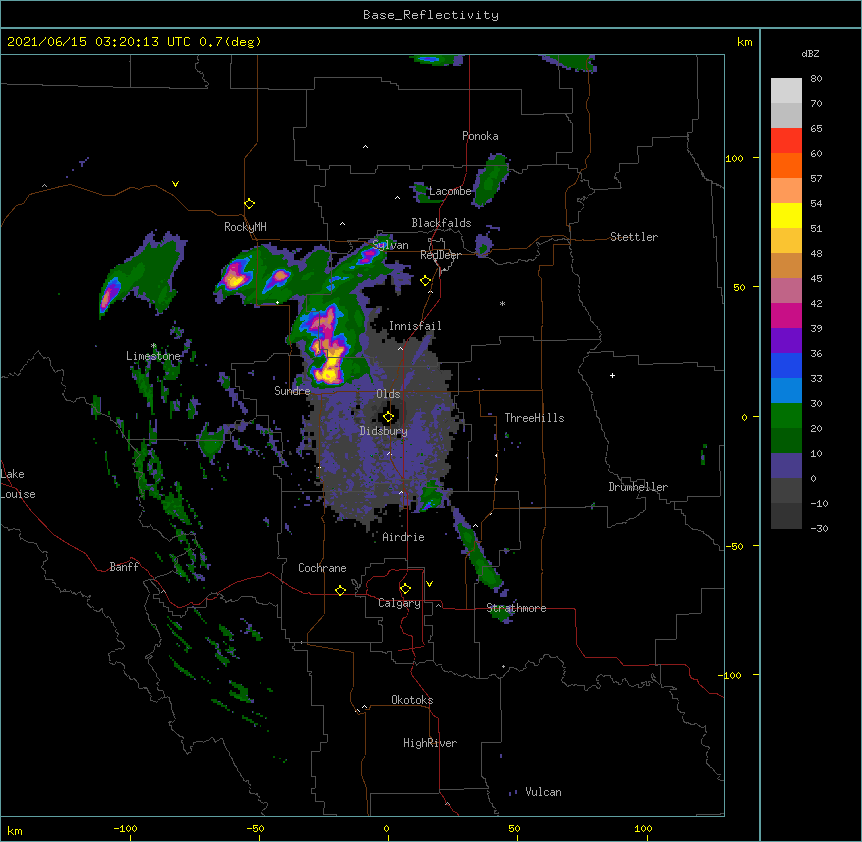Click the Didsbury city label
Image resolution: width=862 pixels, height=842 pixels.
point(384,431)
